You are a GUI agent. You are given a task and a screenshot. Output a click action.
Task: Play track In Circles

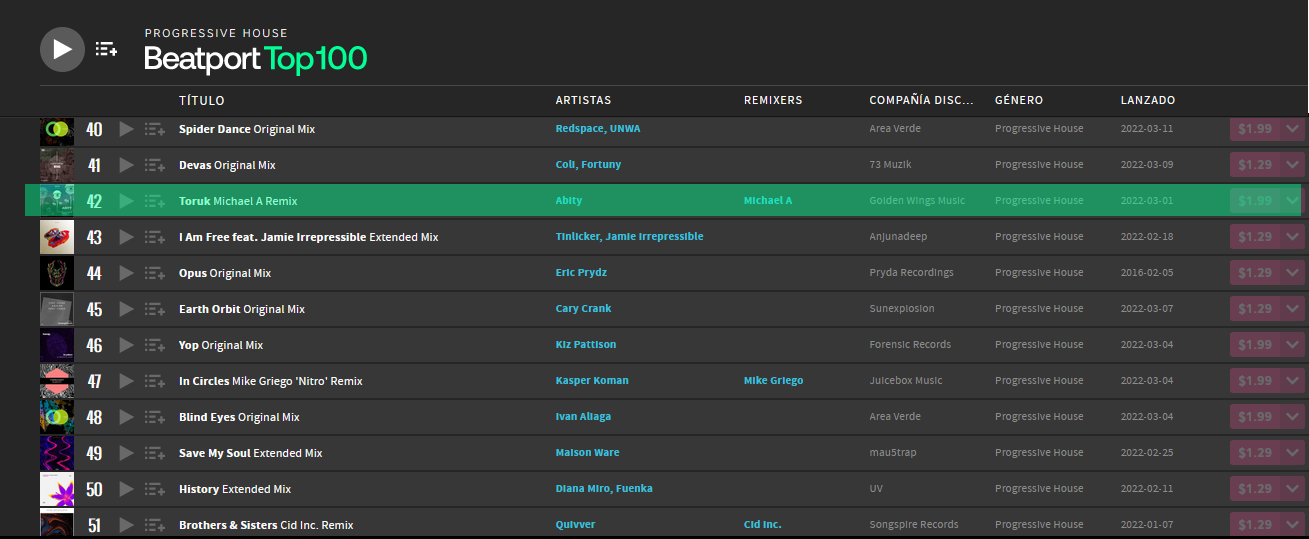tap(126, 381)
